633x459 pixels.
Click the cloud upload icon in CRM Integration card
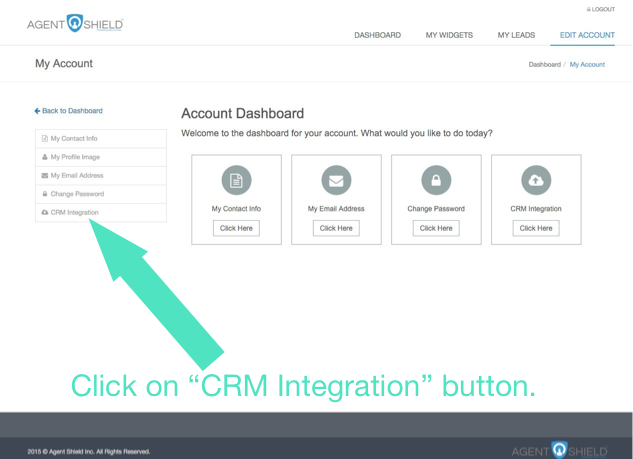pyautogui.click(x=536, y=180)
